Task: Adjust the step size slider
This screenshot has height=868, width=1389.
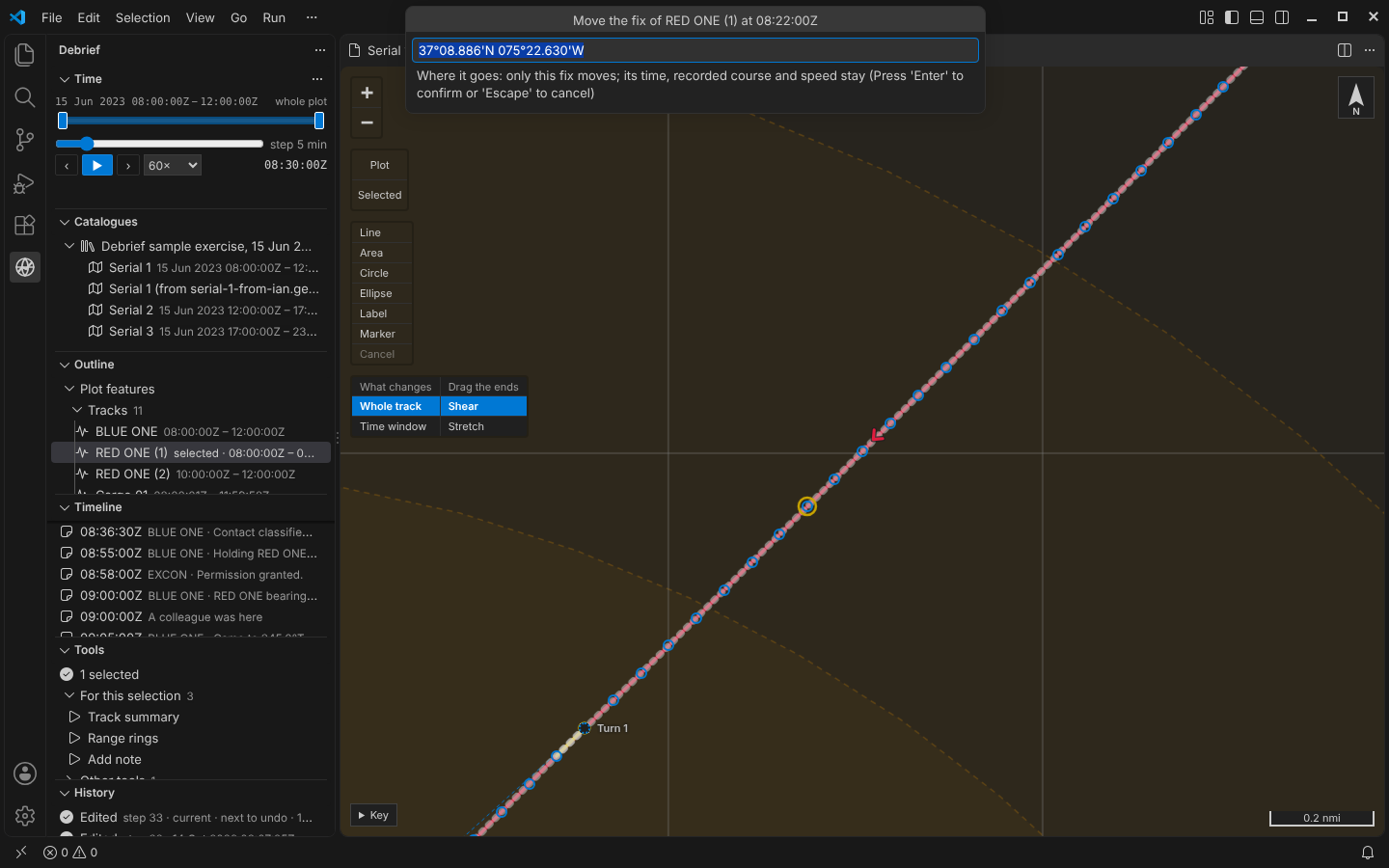Action: click(x=160, y=144)
